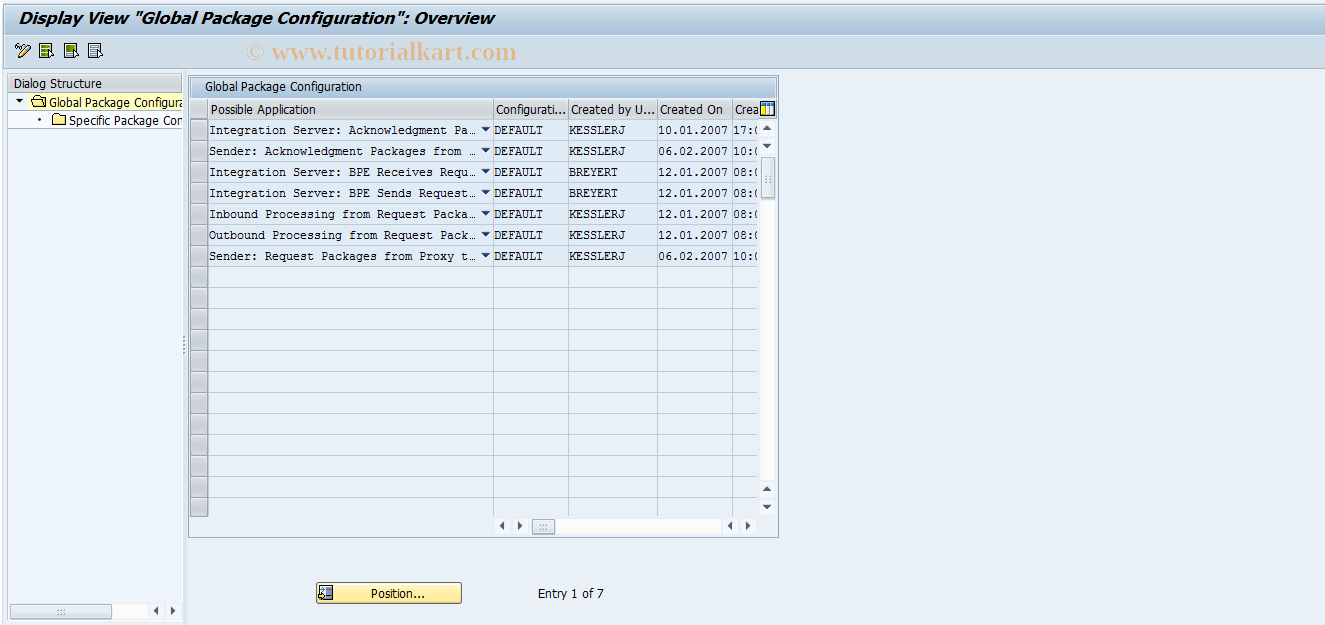Click the Integration Server: BPE Sends Request cell

(343, 193)
